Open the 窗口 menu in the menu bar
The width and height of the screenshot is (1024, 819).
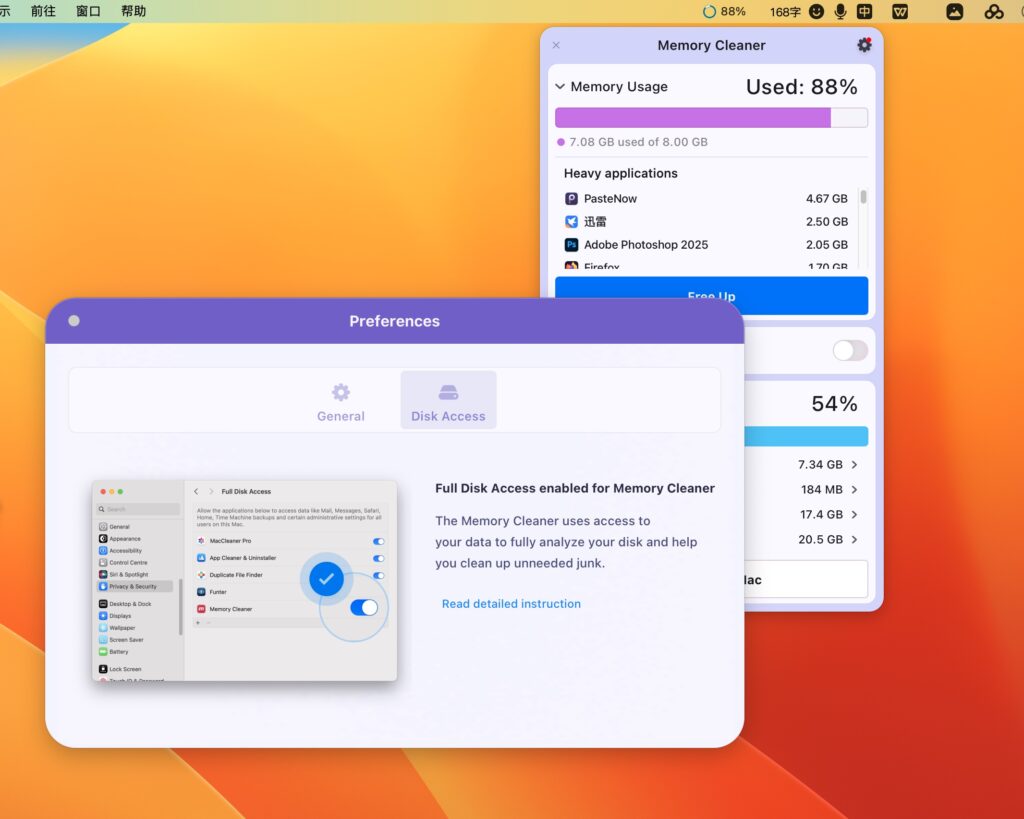(87, 11)
